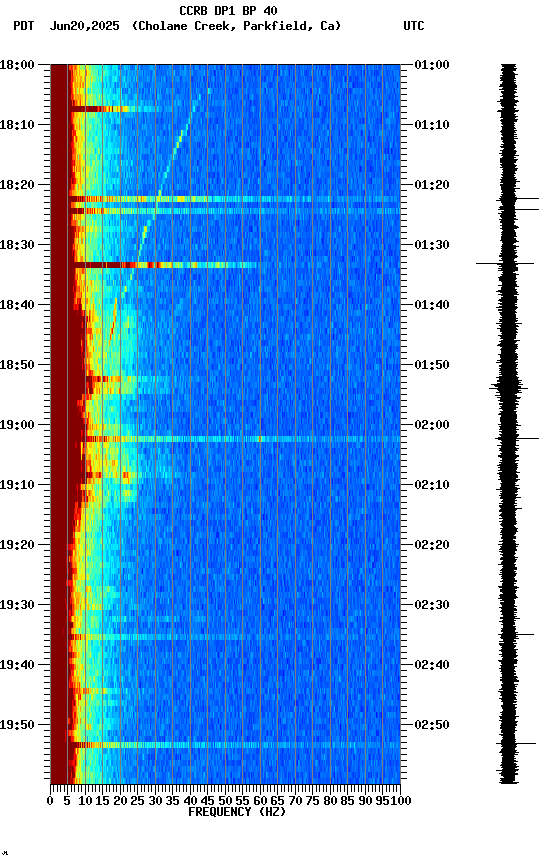
Task: Click the broadband event streak near 18:33 PDT
Action: [163, 265]
